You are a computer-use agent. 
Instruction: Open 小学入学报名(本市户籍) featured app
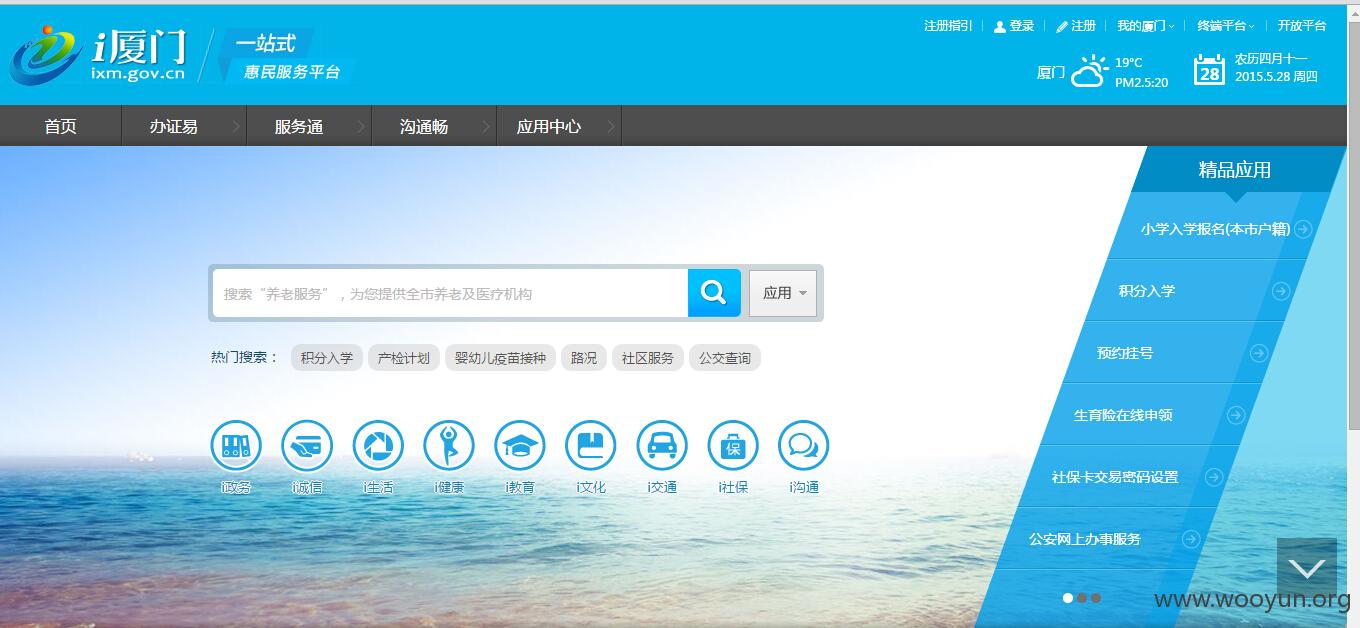[1215, 229]
